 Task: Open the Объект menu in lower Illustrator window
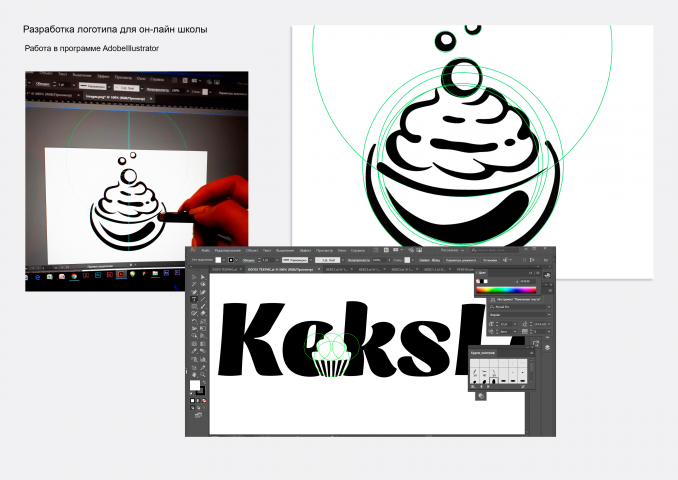pyautogui.click(x=252, y=251)
